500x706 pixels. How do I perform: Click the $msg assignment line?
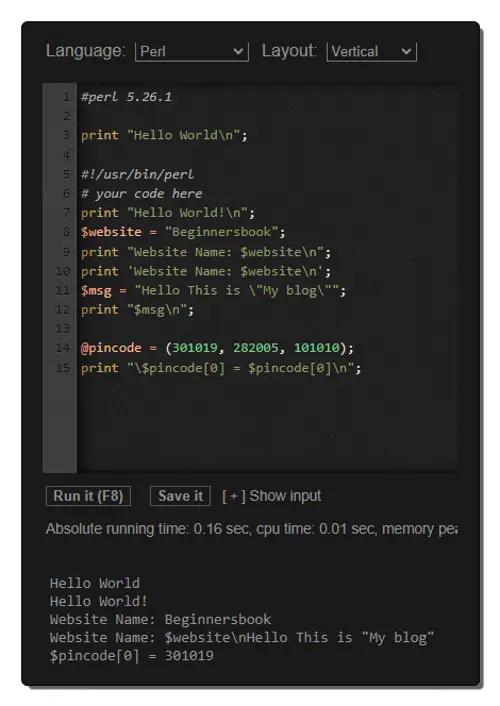(214, 290)
